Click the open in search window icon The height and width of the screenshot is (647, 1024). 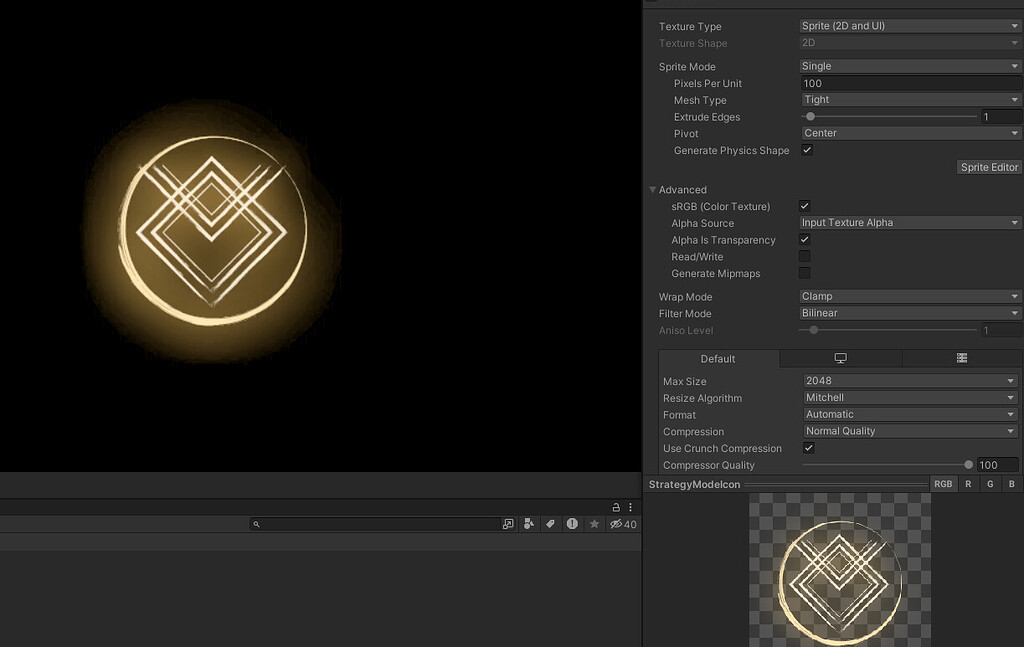508,524
